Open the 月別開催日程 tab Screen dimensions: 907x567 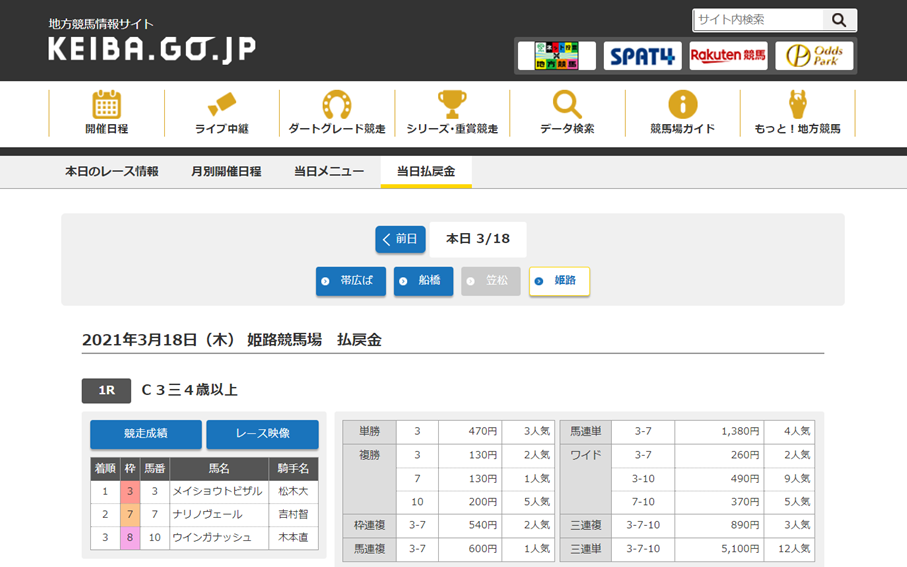tap(226, 172)
